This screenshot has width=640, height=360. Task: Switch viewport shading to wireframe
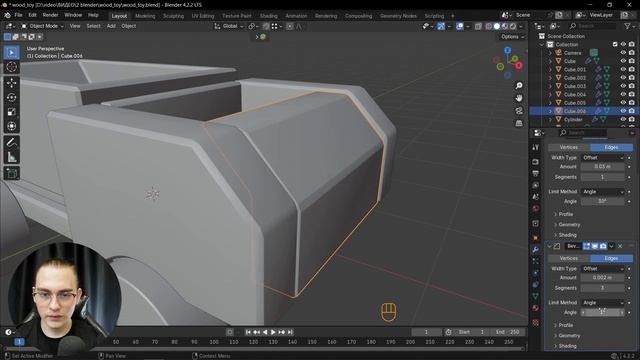pos(489,26)
